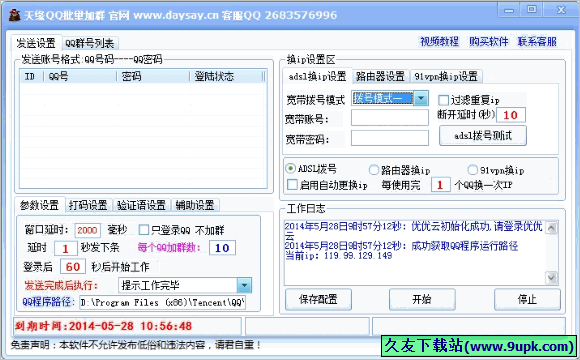The image size is (580, 360).
Task: Enable 过滤重复ip checkbox
Action: coord(443,100)
